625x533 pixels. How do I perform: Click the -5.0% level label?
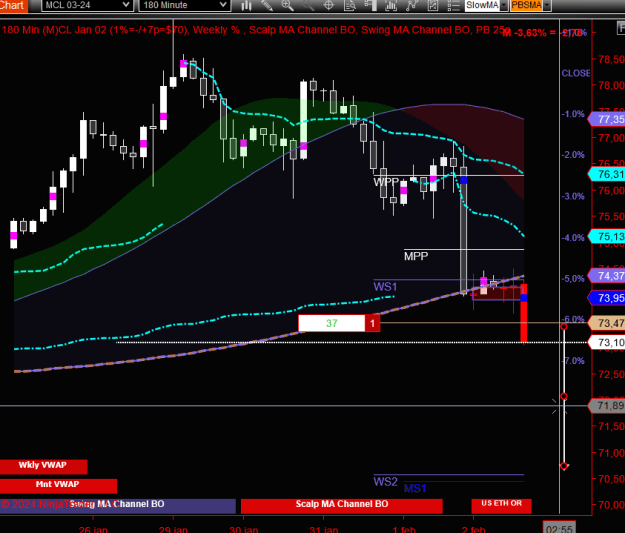click(x=573, y=279)
